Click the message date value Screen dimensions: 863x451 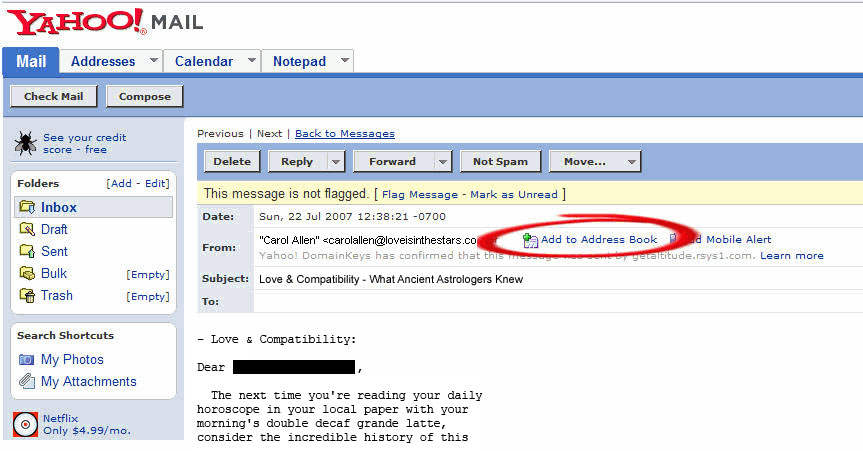(x=352, y=216)
